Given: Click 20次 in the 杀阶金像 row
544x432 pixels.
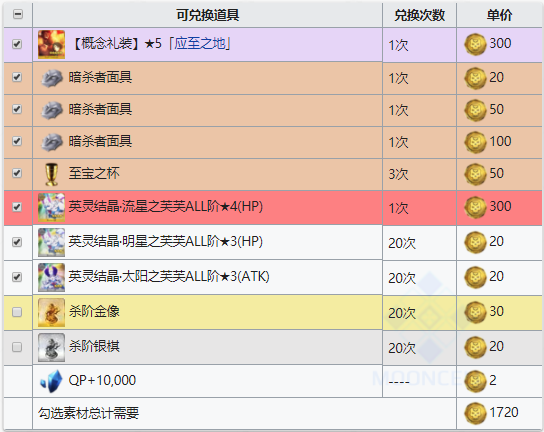Looking at the screenshot, I should (402, 313).
